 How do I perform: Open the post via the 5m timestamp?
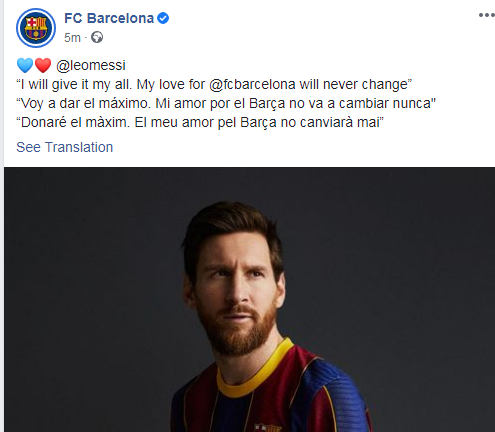(x=72, y=38)
